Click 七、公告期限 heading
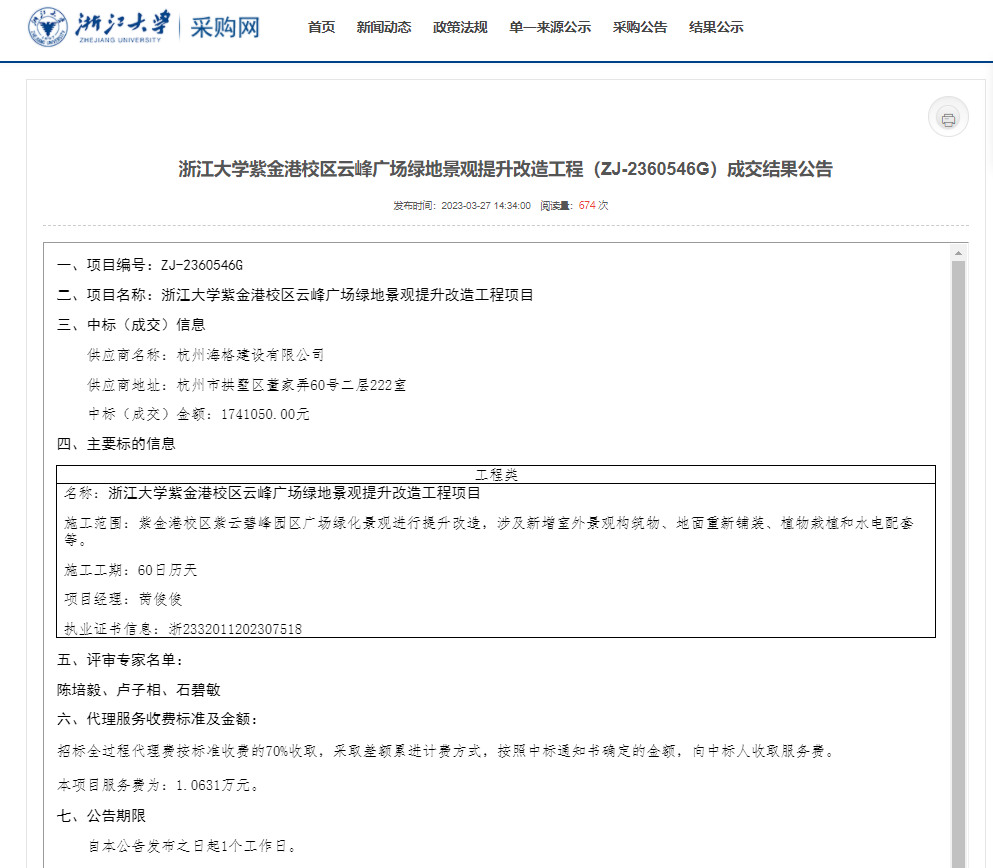 [101, 815]
